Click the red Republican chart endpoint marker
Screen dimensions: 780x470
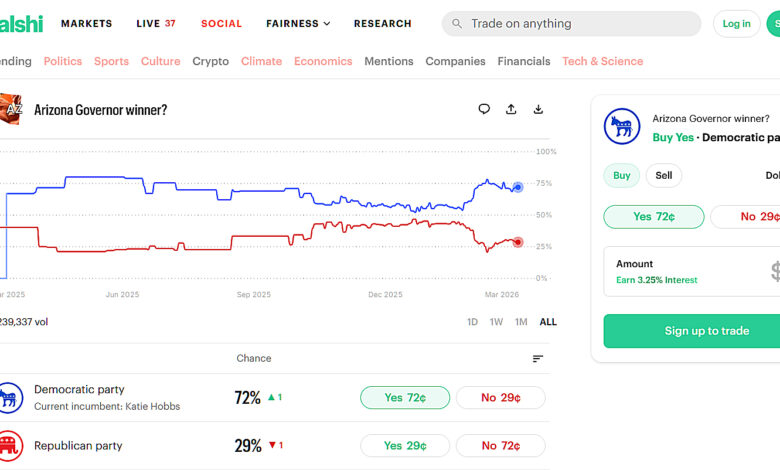pos(518,242)
